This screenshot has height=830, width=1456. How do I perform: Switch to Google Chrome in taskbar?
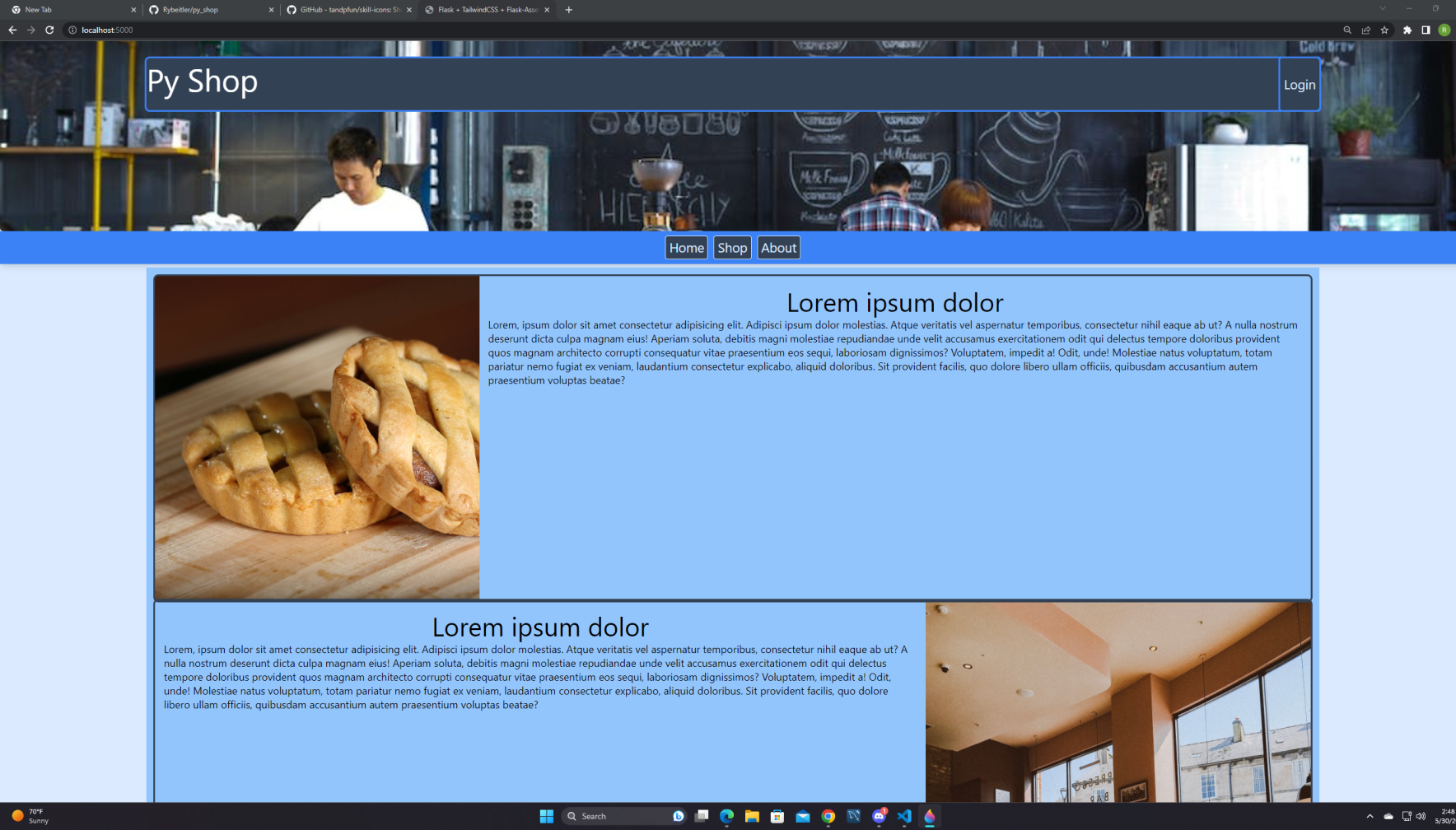pos(828,816)
